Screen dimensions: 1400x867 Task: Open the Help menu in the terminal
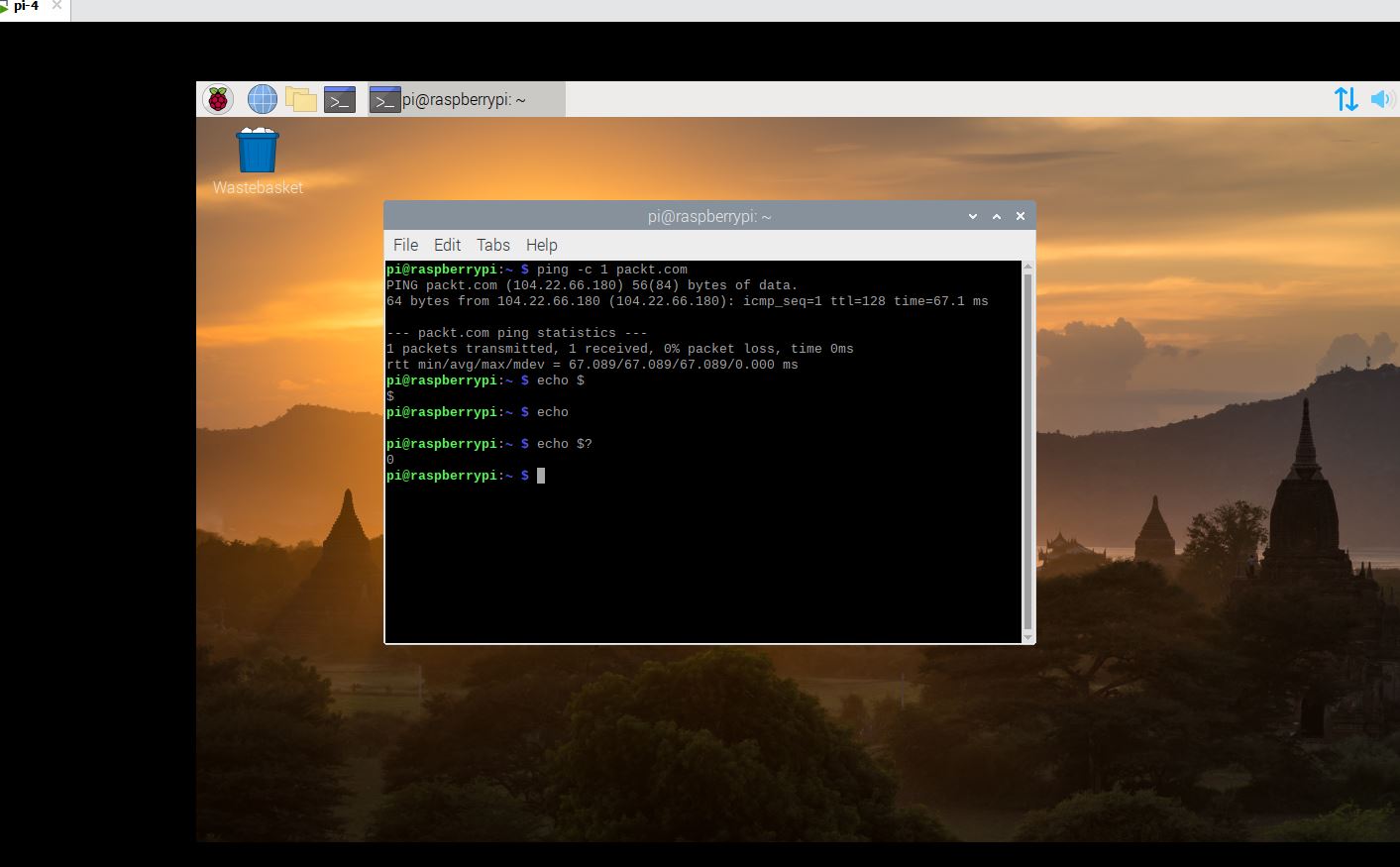click(541, 245)
